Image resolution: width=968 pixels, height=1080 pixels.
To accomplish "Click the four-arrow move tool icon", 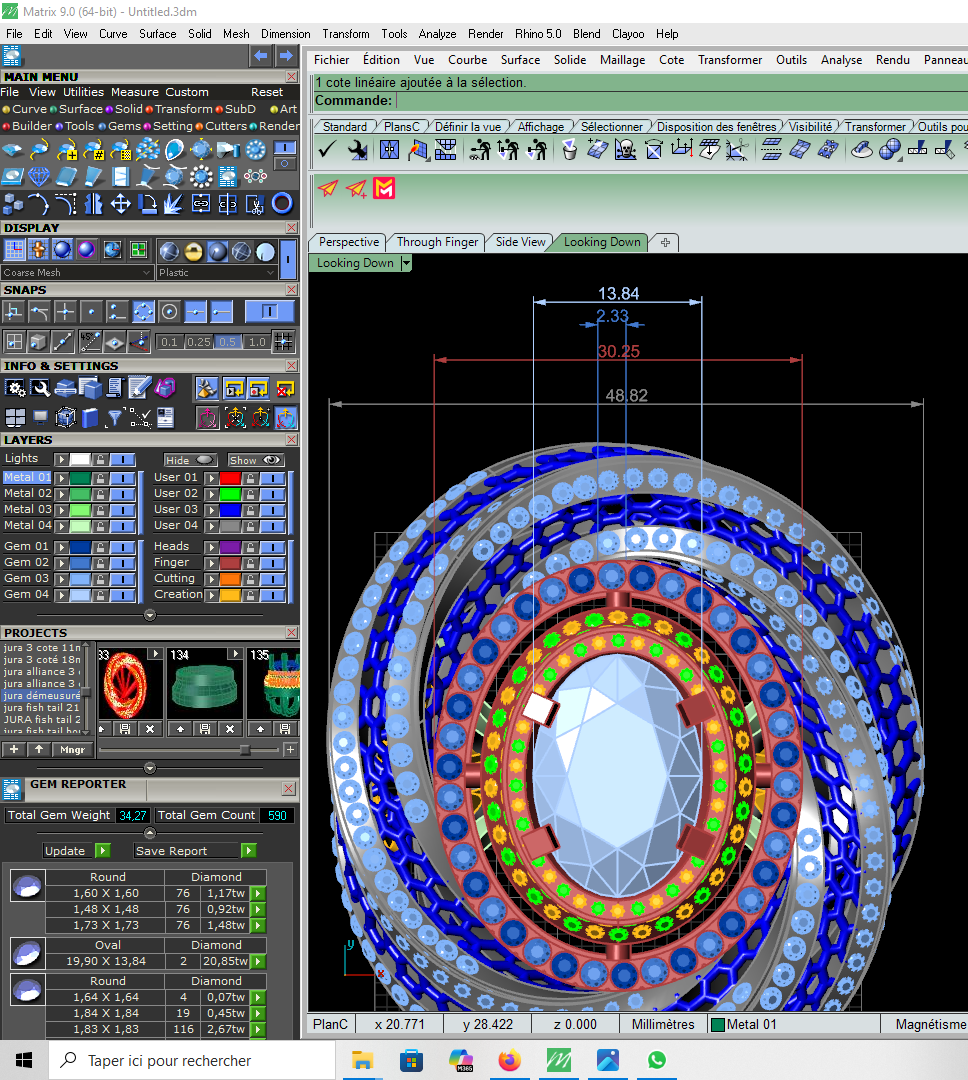I will tap(120, 204).
